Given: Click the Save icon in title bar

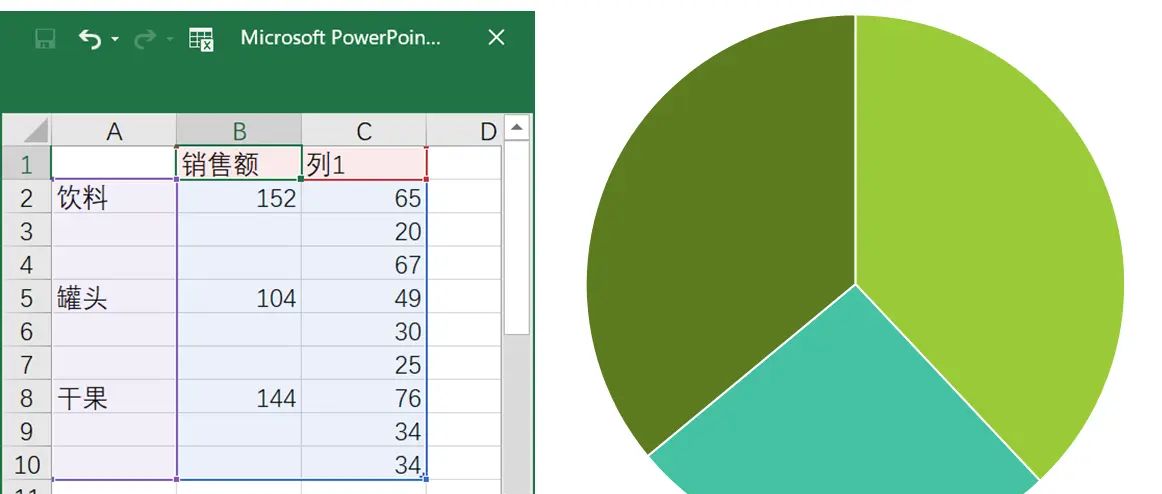Looking at the screenshot, I should pos(45,38).
